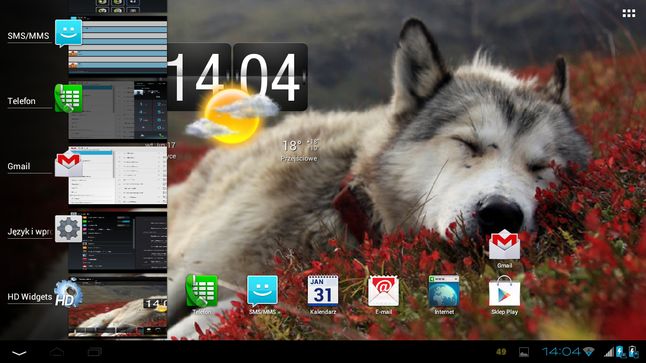Select the HD Widgets label in recents
646x363 pixels.
pos(30,297)
